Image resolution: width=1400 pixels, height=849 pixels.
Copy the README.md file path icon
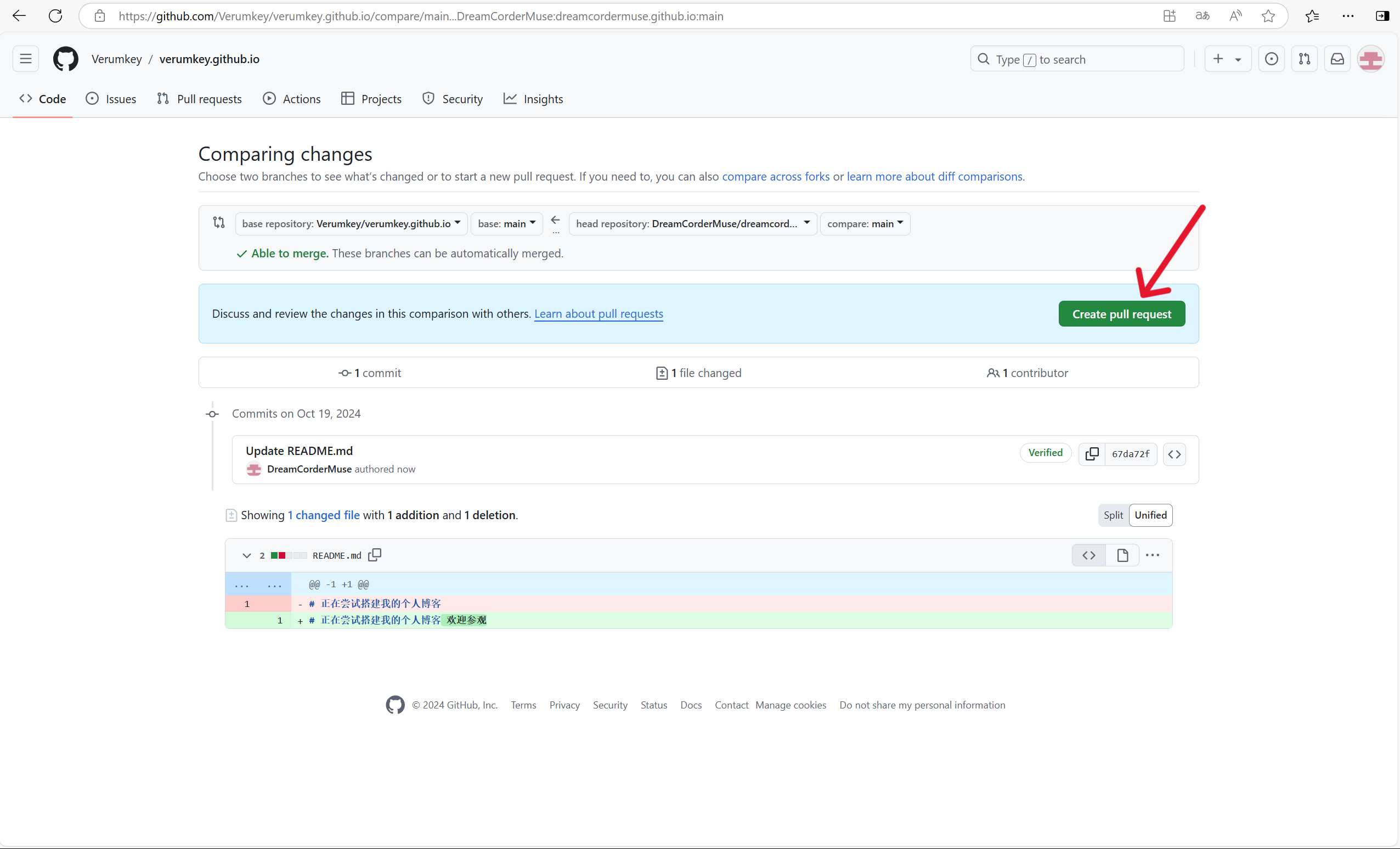coord(375,555)
